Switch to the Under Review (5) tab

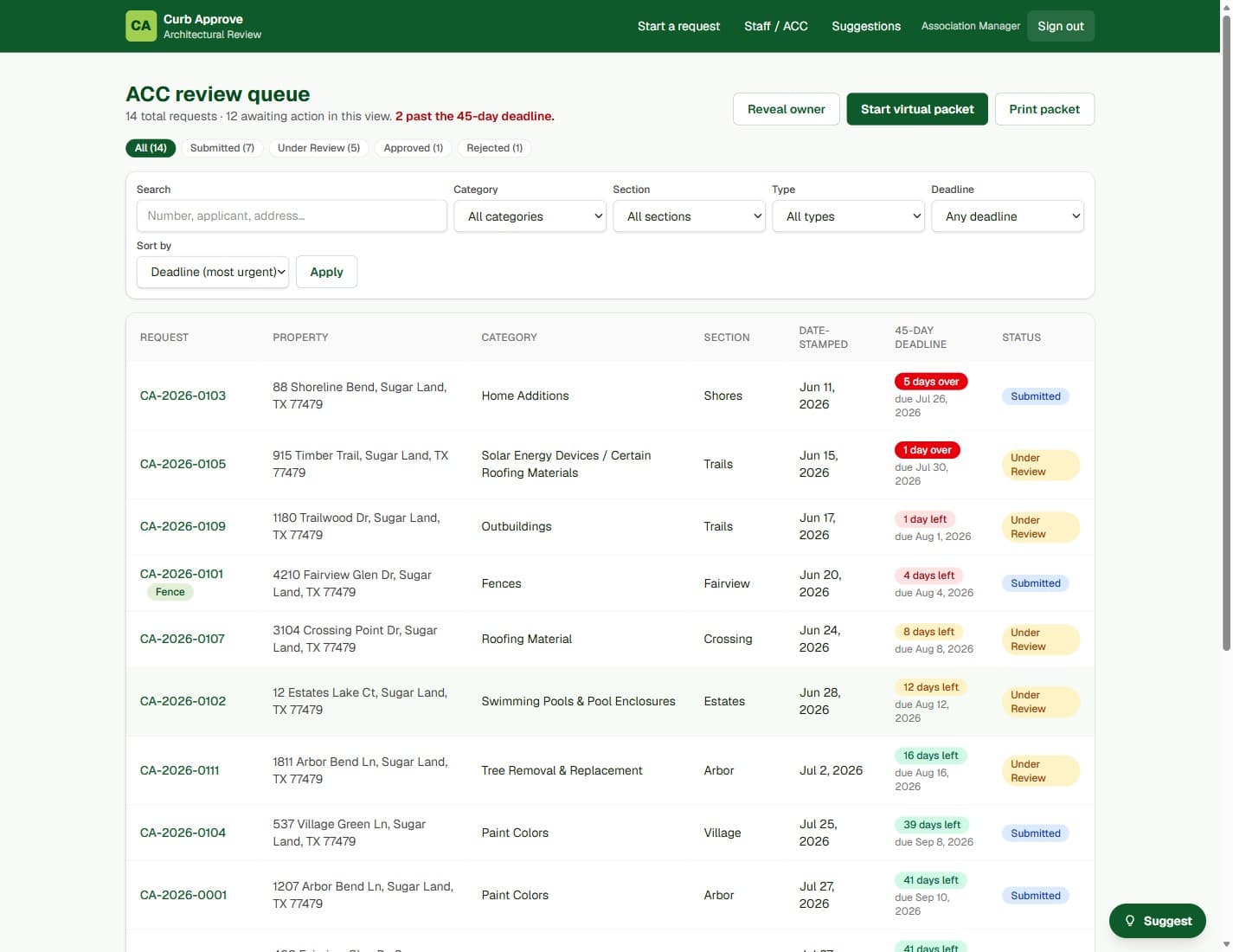click(x=318, y=148)
